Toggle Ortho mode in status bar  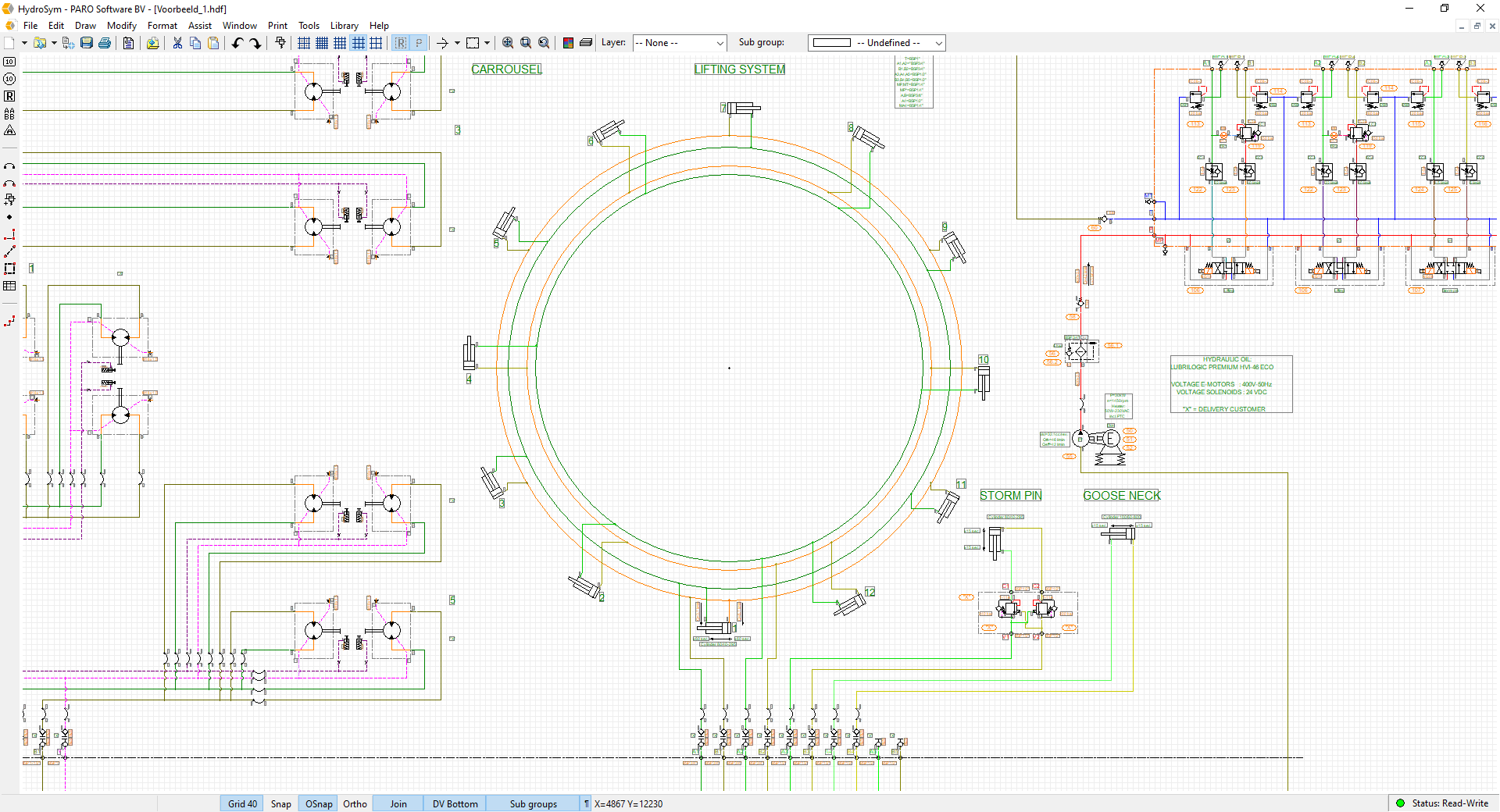355,803
